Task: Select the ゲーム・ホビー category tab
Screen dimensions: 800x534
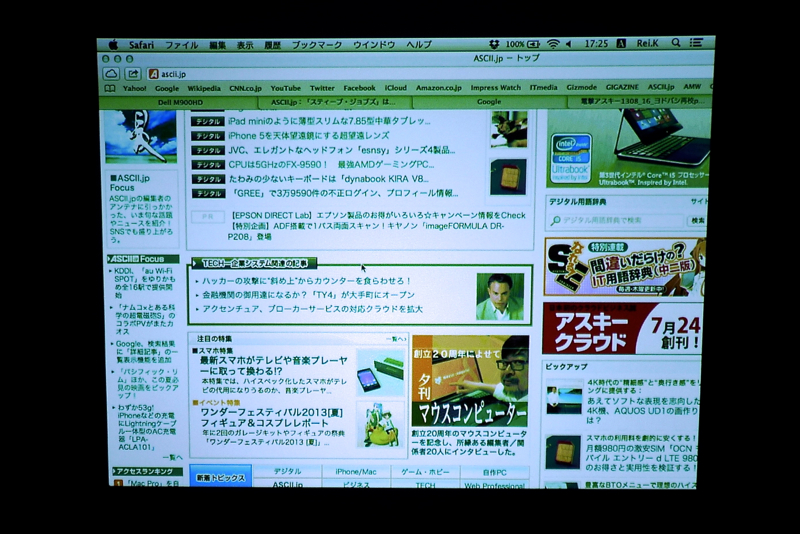Action: (x=426, y=472)
